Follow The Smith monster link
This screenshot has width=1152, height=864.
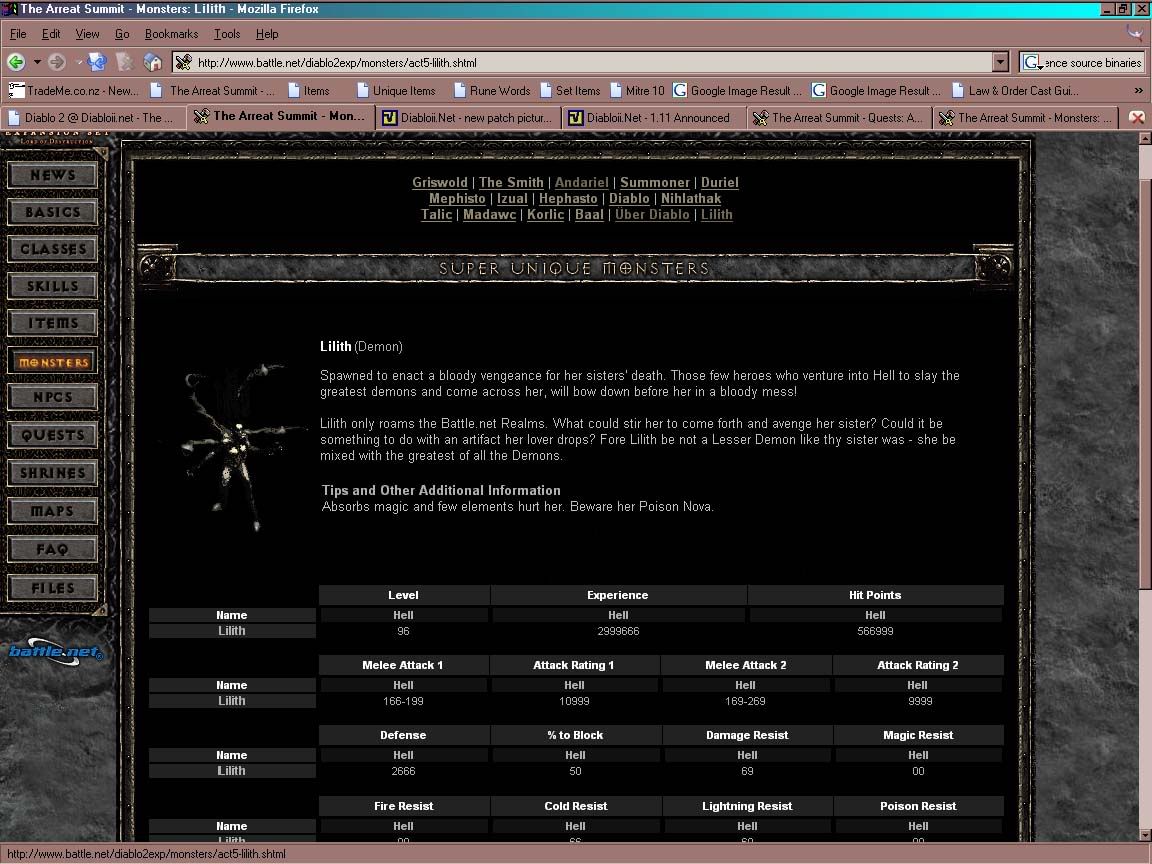[511, 182]
